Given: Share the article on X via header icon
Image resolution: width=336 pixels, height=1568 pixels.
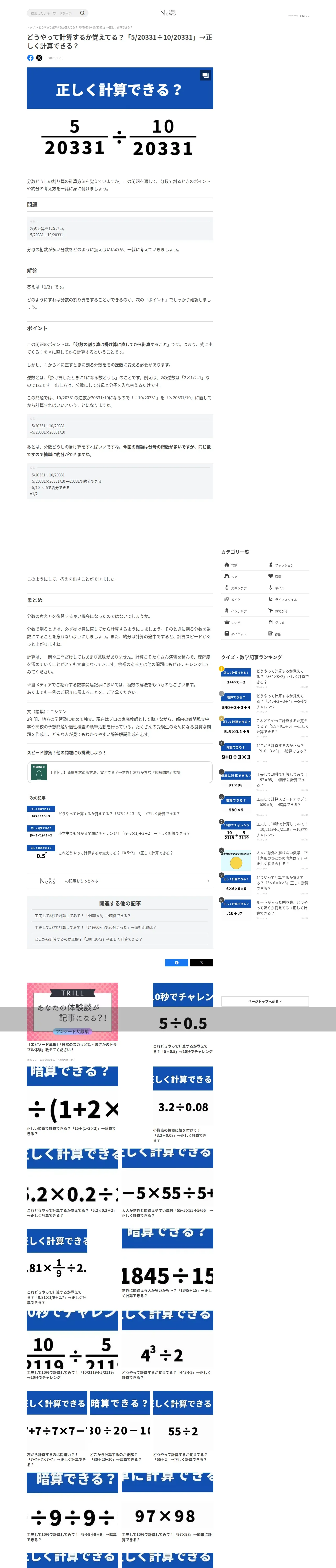Looking at the screenshot, I should 39,58.
